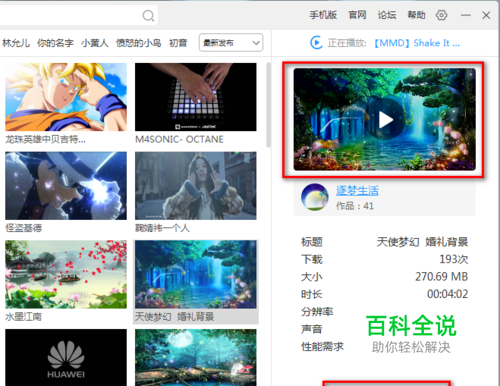Open the 官网 menu item
The image size is (500, 386).
pyautogui.click(x=357, y=15)
